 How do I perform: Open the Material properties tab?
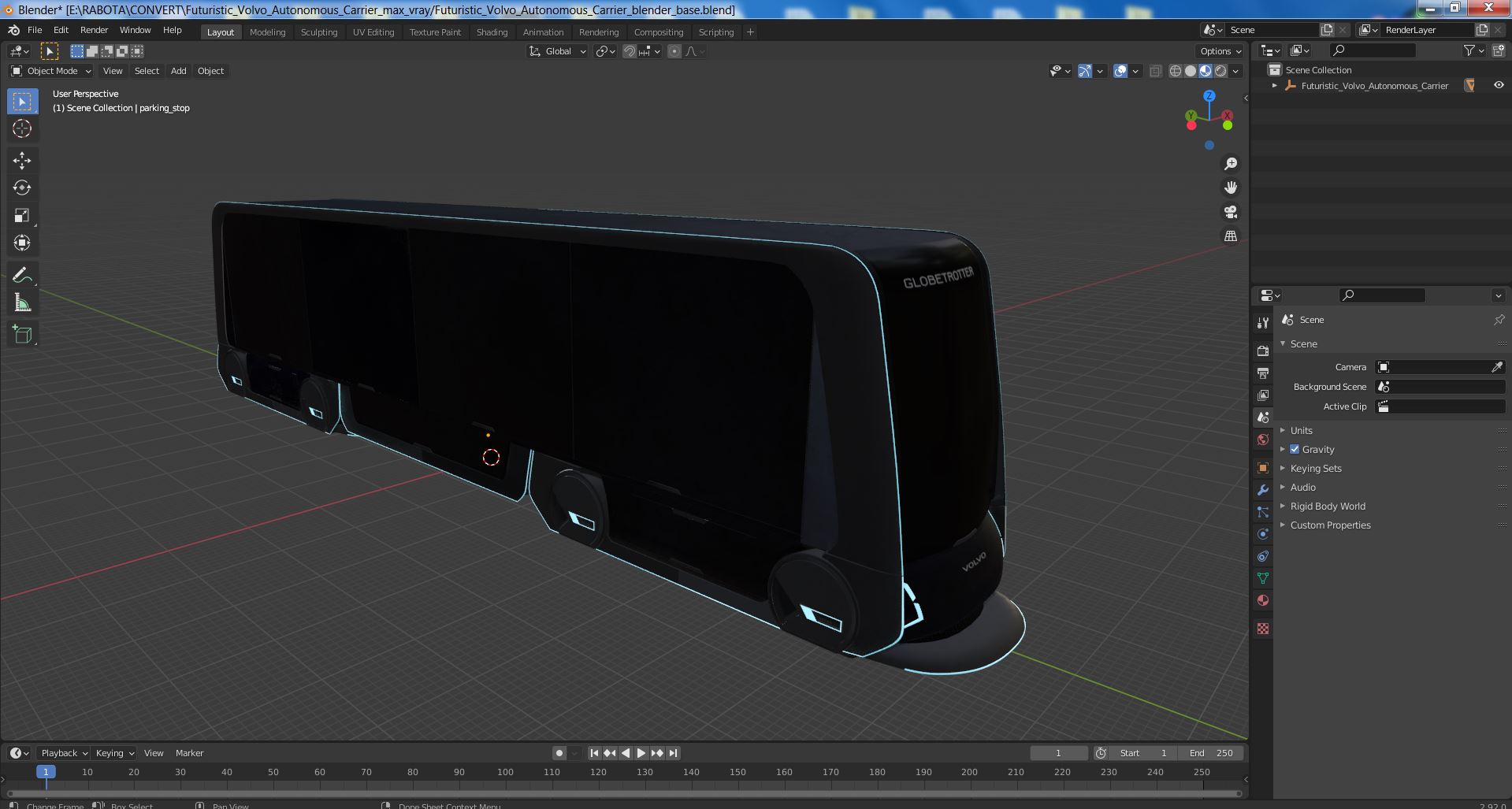(x=1263, y=600)
